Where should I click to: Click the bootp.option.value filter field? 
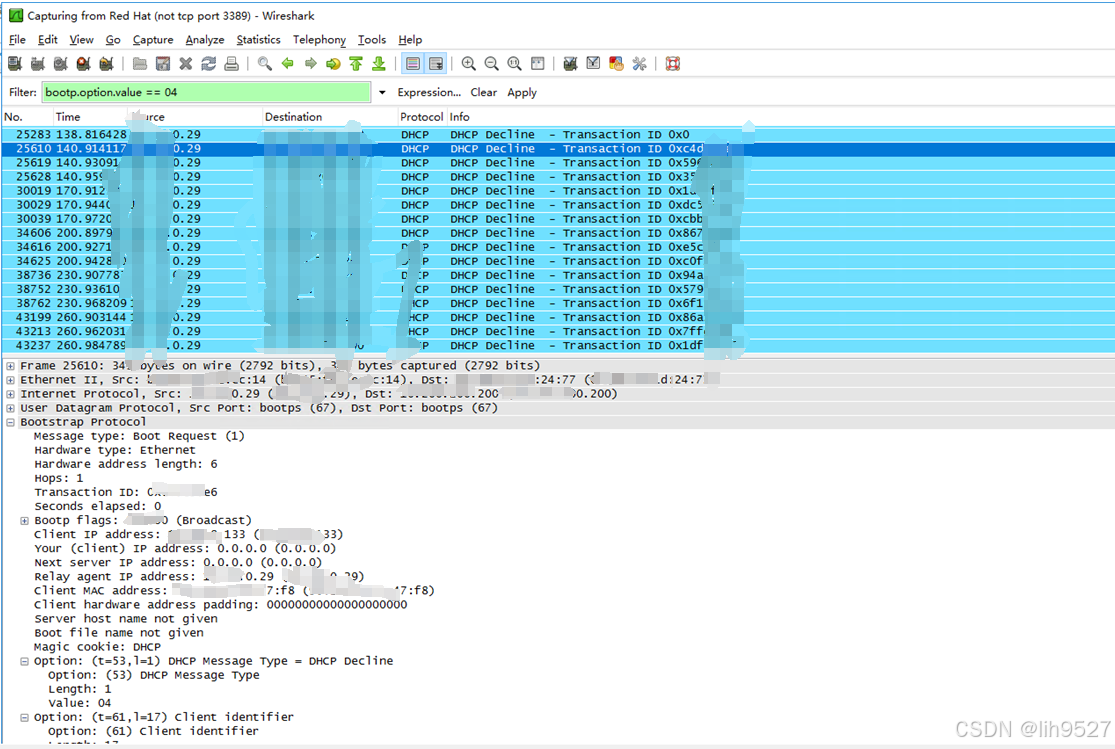[206, 92]
